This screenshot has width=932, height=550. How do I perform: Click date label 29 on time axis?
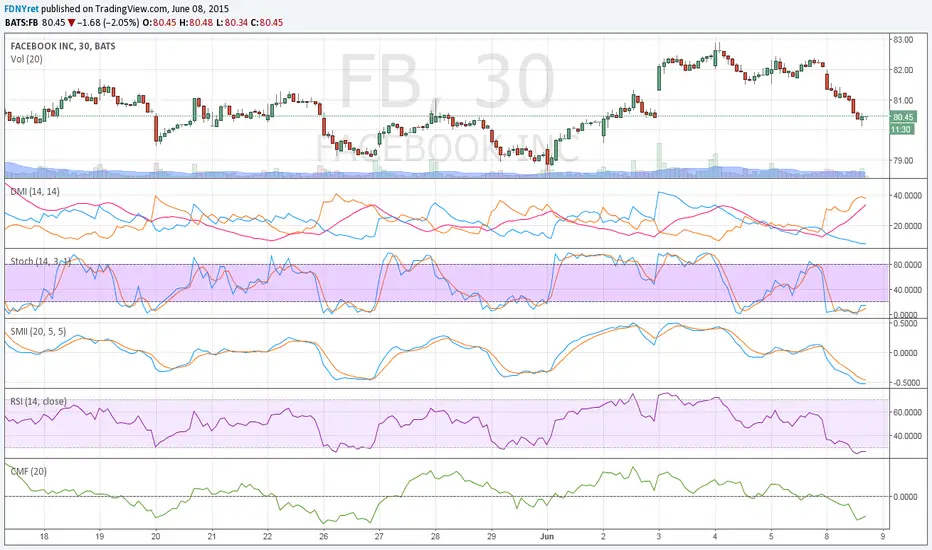click(x=492, y=536)
